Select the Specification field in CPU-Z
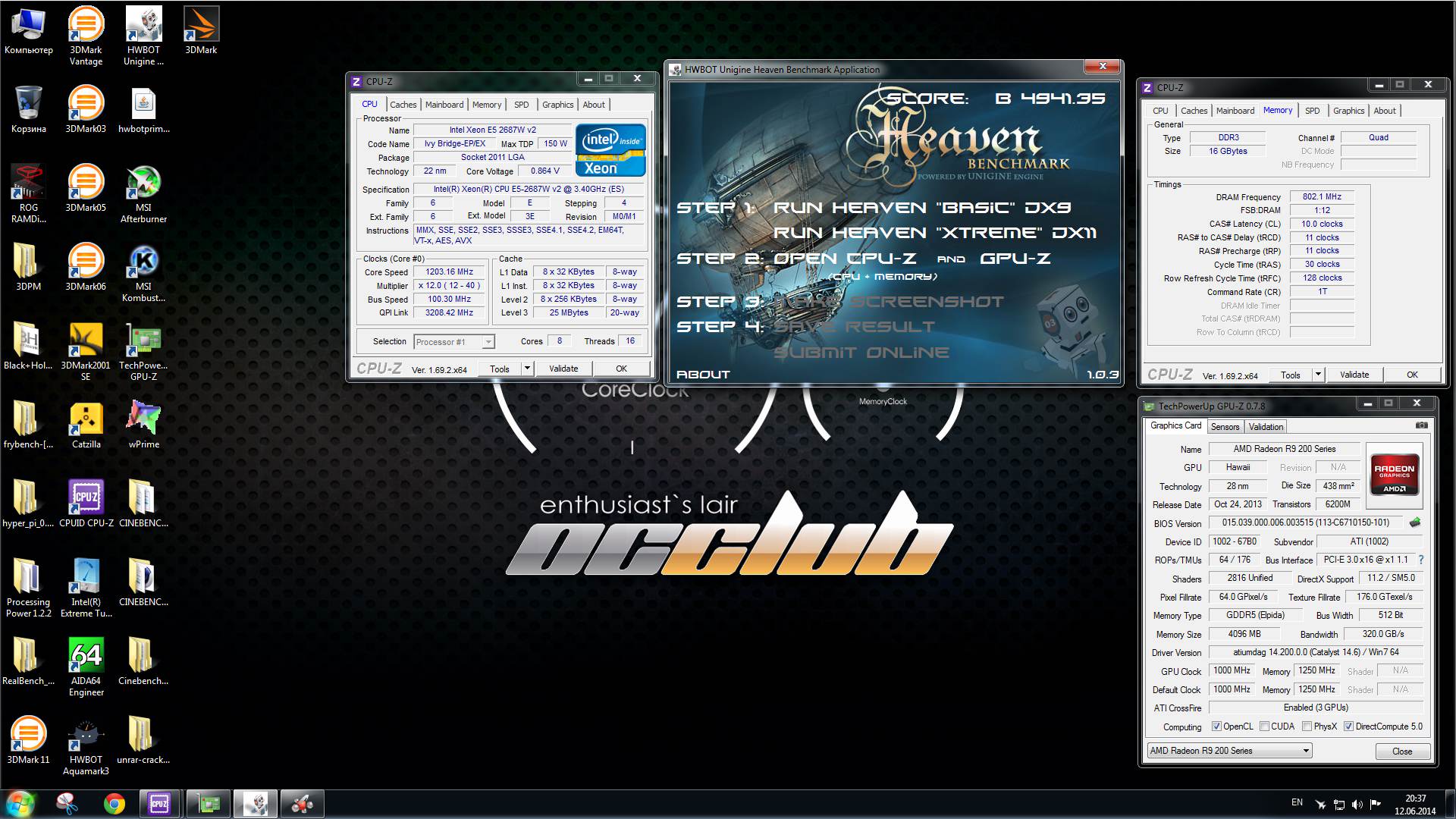This screenshot has height=819, width=1456. click(529, 190)
